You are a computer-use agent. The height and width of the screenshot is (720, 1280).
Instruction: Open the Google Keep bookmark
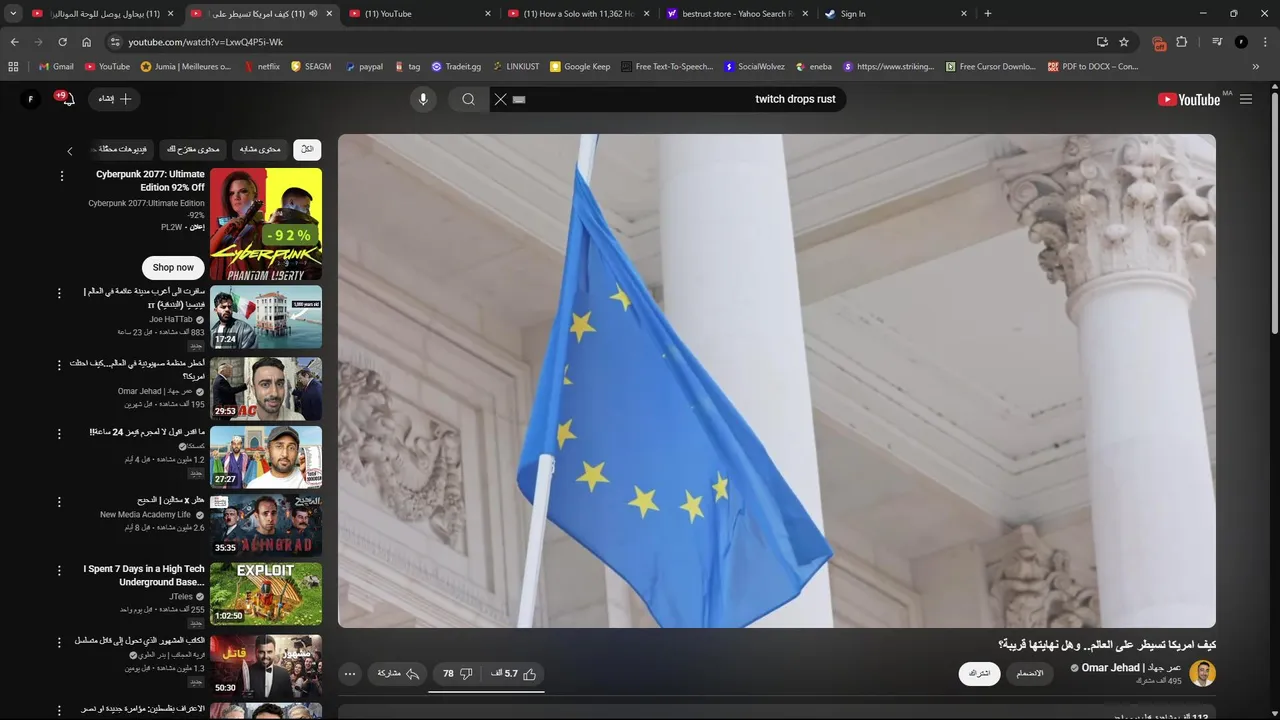click(579, 67)
